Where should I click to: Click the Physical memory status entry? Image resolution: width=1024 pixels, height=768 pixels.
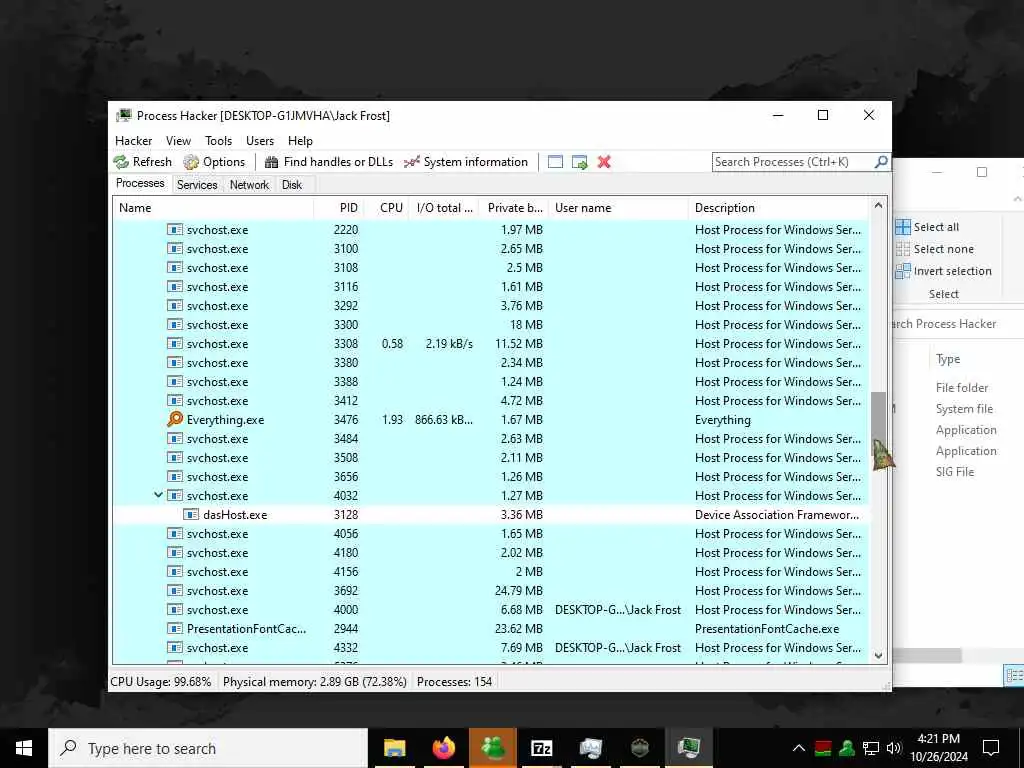pos(315,682)
